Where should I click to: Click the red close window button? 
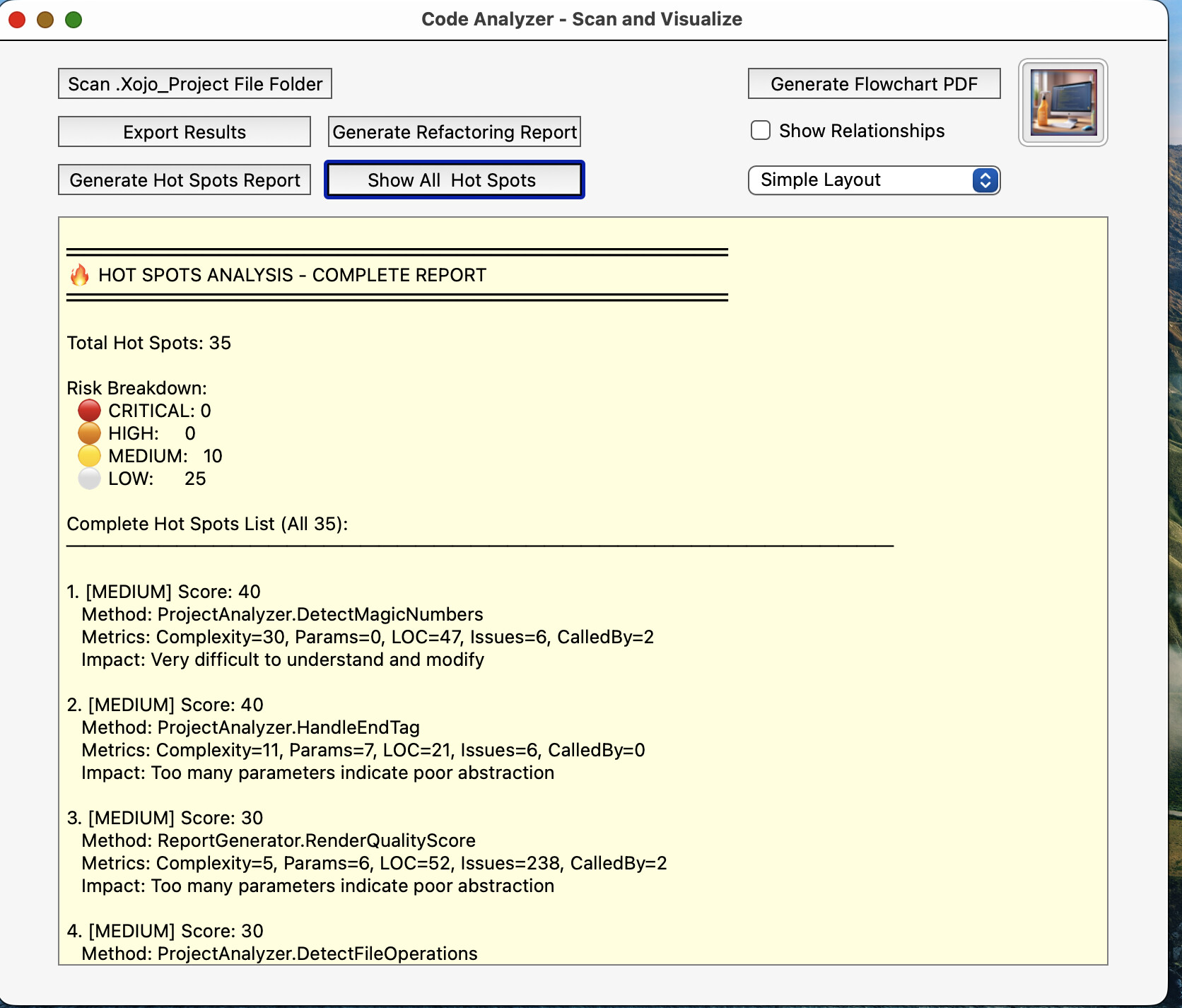(17, 20)
